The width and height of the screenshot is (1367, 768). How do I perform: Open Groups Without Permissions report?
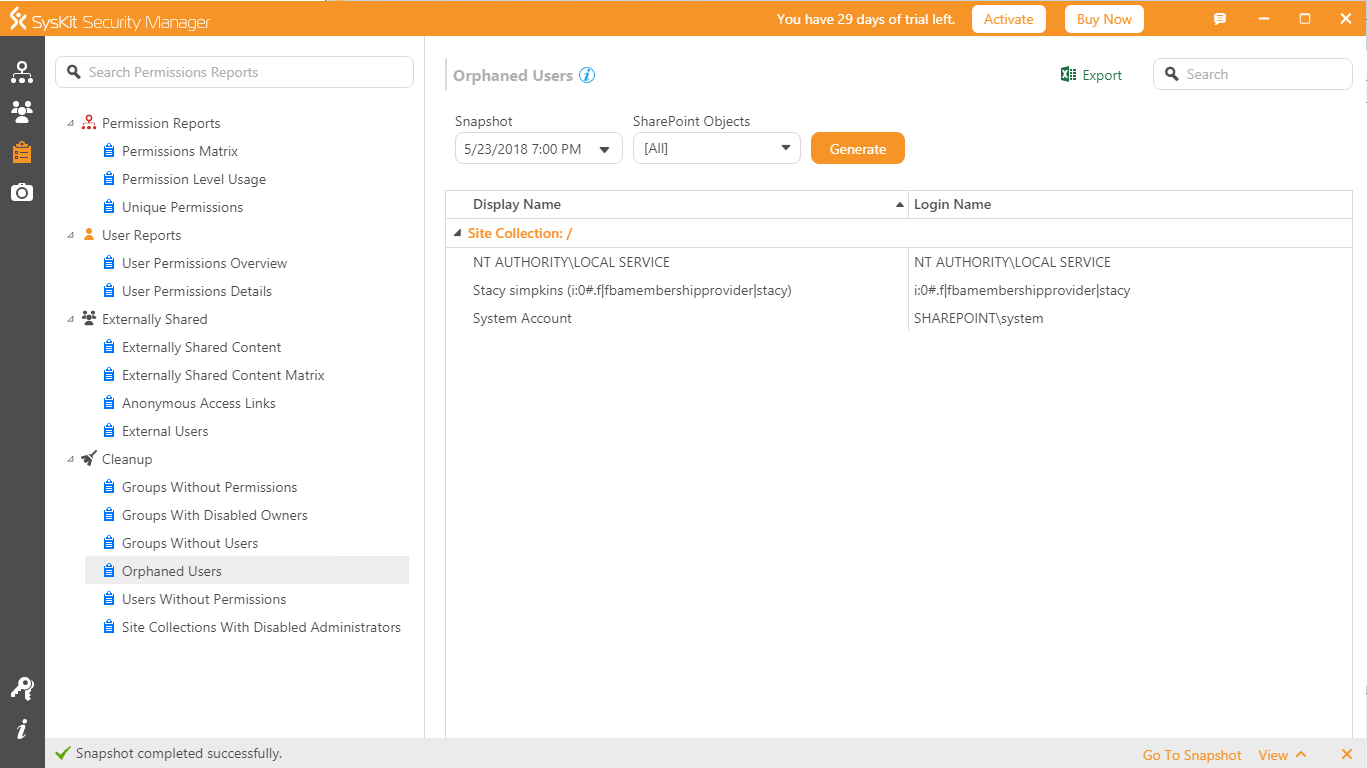pyautogui.click(x=209, y=487)
